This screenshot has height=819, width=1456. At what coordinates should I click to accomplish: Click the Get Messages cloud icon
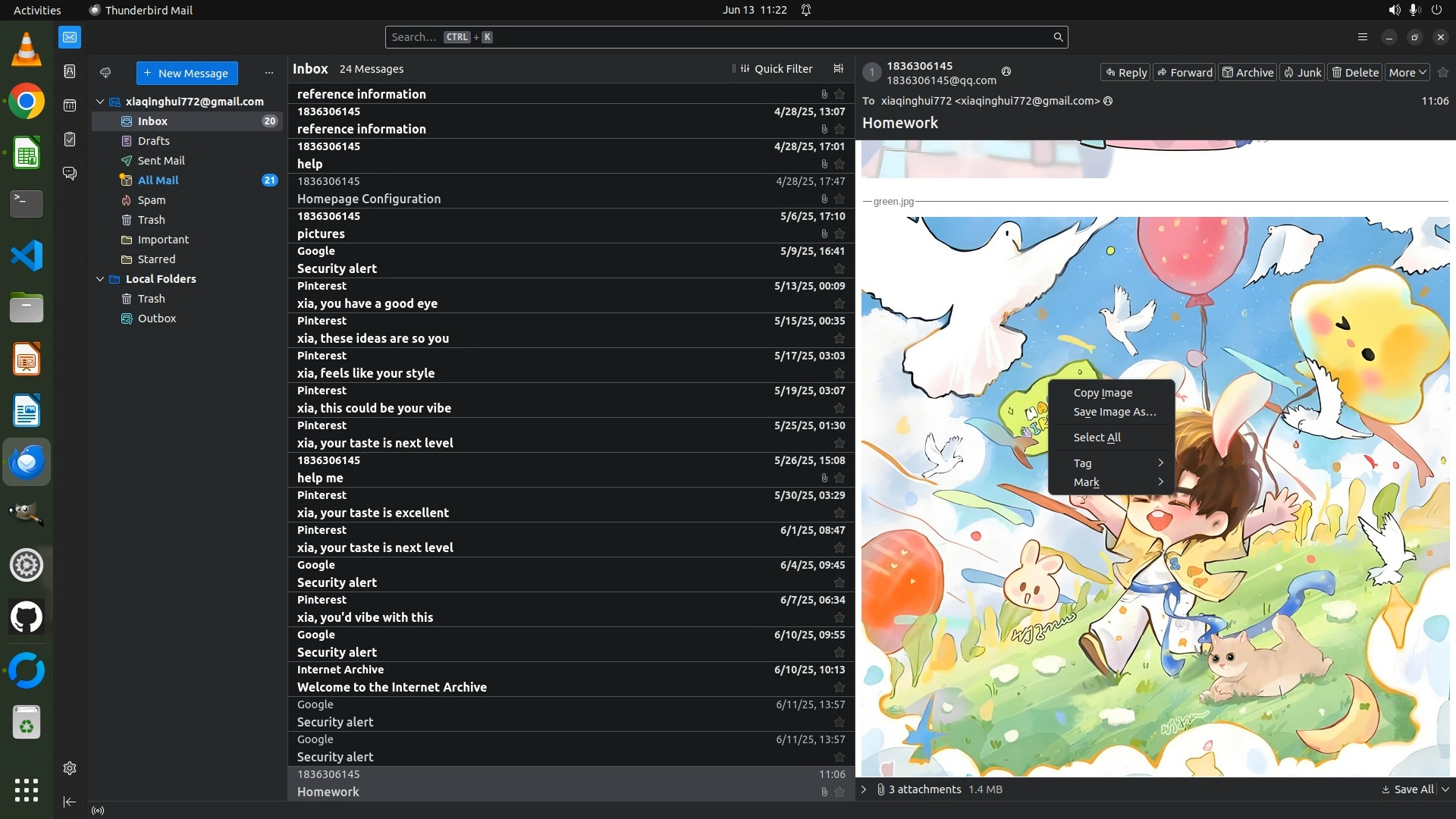(x=105, y=73)
